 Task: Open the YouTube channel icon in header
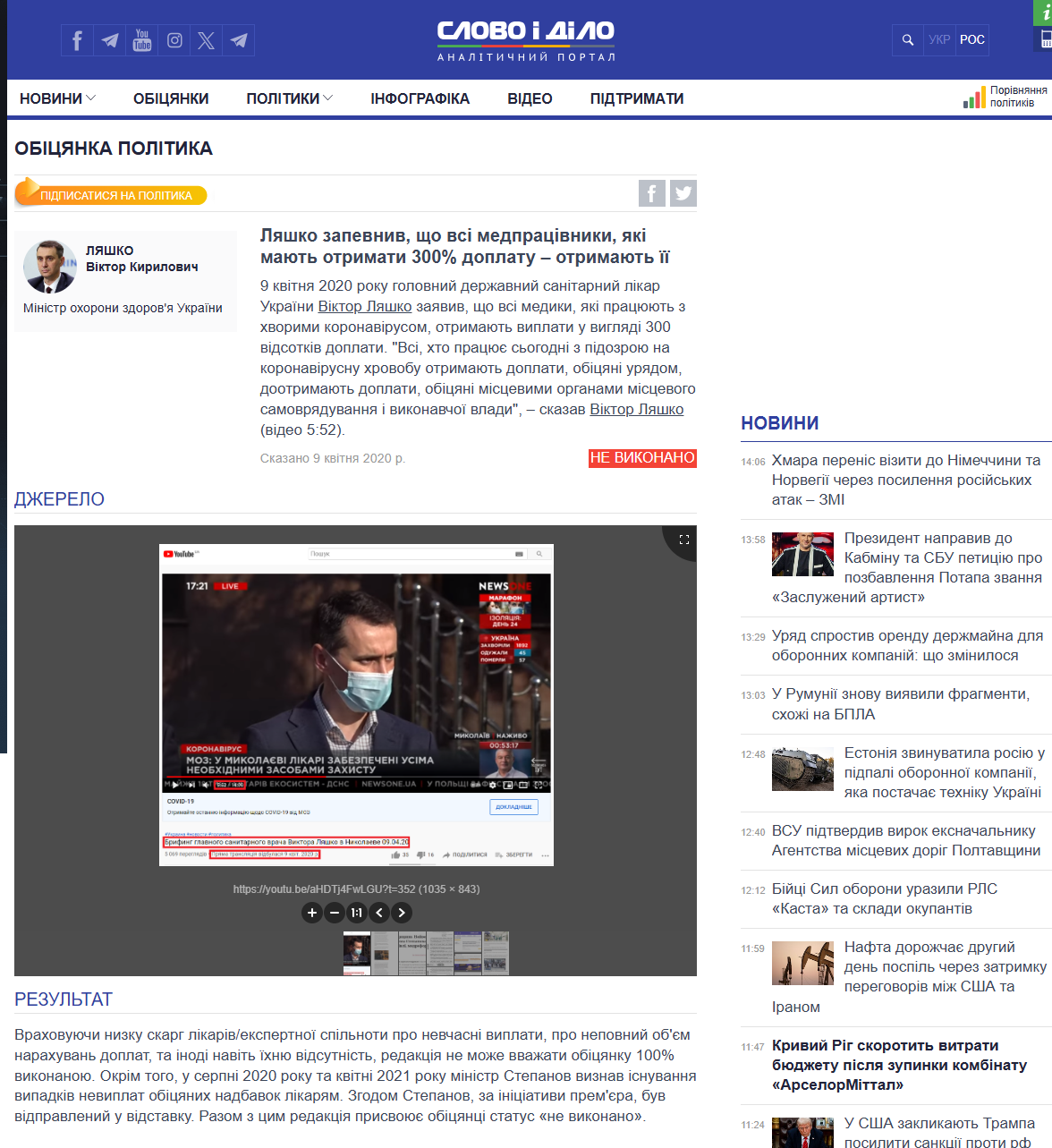[141, 40]
